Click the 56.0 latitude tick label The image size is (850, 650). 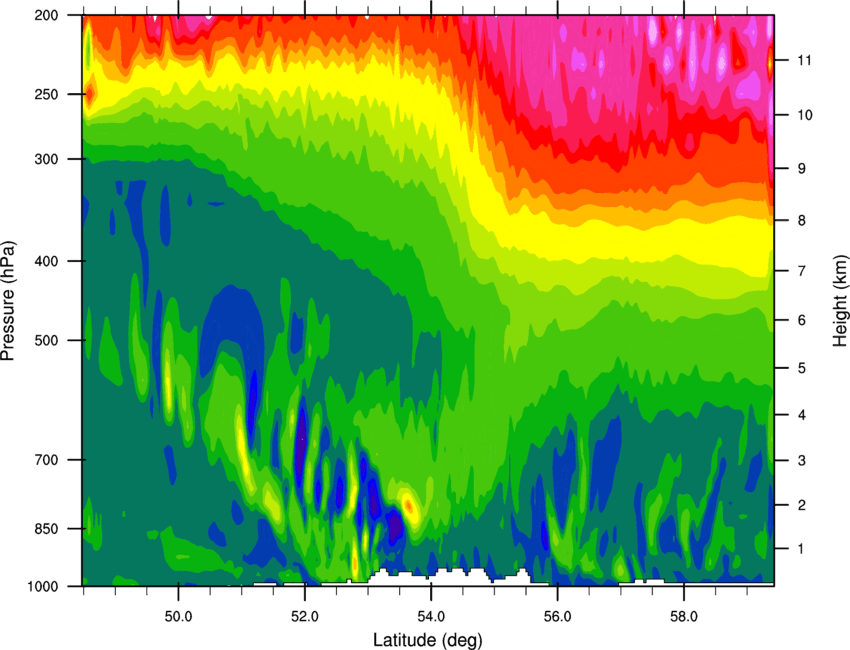pos(557,617)
